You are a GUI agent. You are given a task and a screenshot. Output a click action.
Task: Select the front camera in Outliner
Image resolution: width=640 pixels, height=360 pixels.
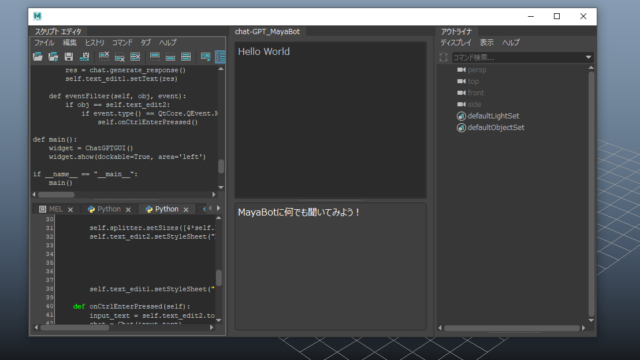point(476,93)
